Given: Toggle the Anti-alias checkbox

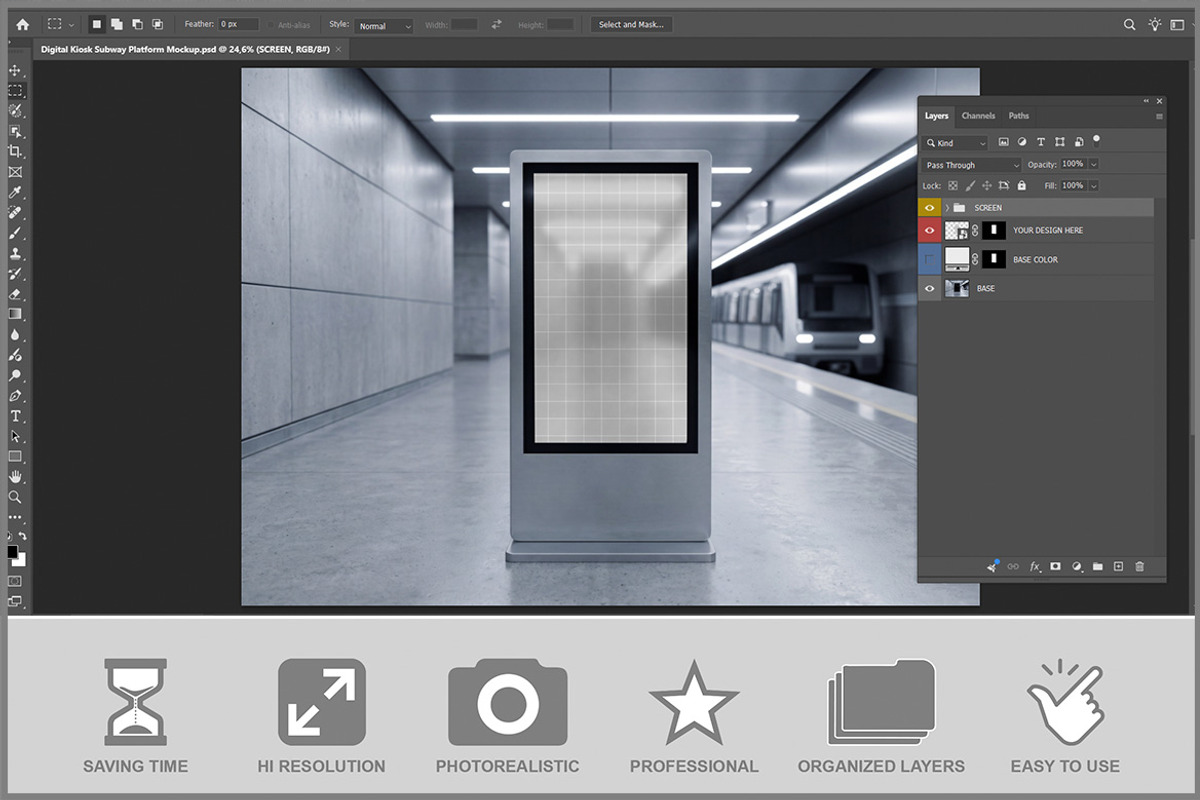Looking at the screenshot, I should (271, 25).
